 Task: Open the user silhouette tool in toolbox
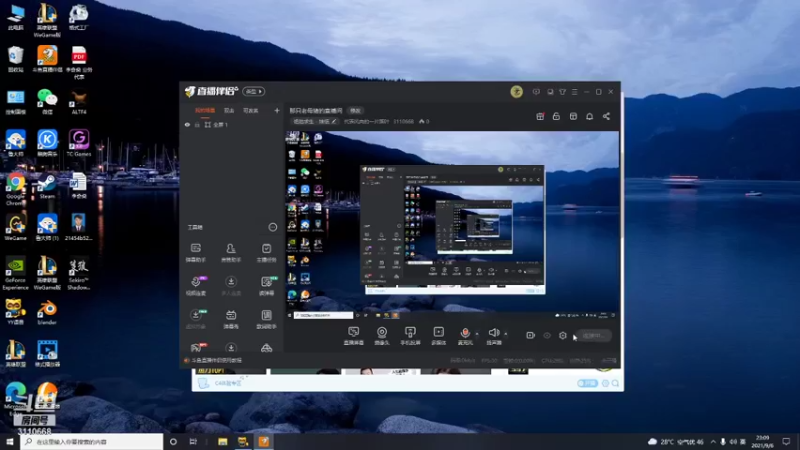(231, 253)
